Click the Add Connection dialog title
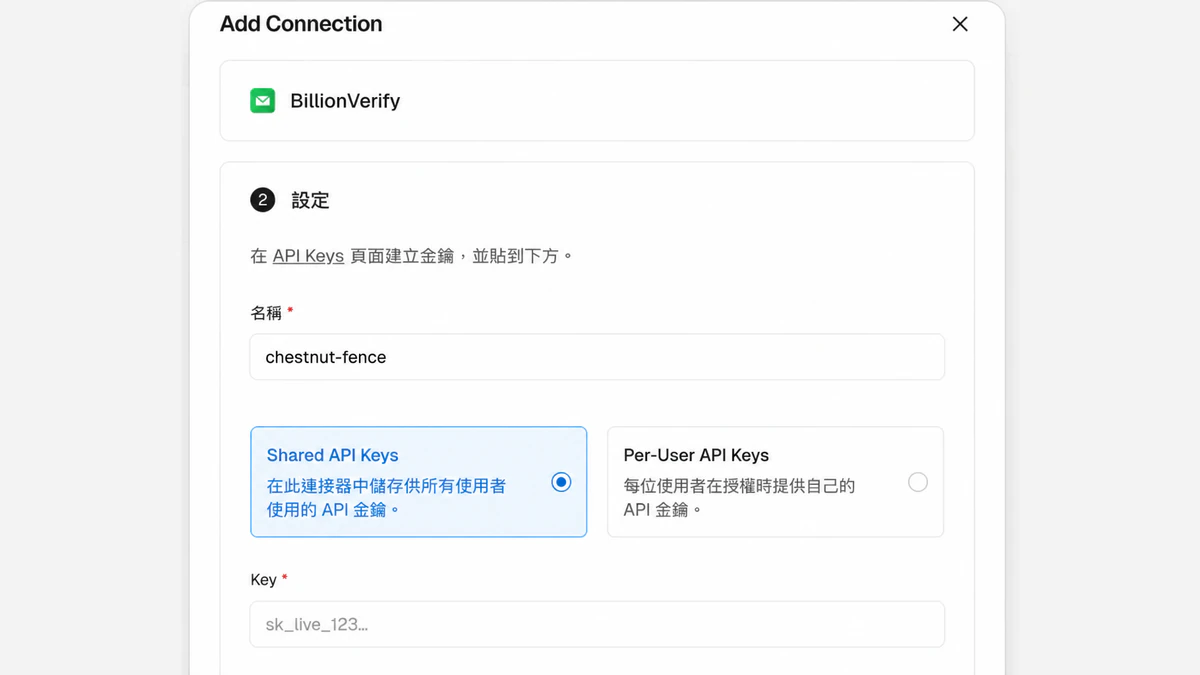This screenshot has width=1200, height=675. tap(301, 24)
